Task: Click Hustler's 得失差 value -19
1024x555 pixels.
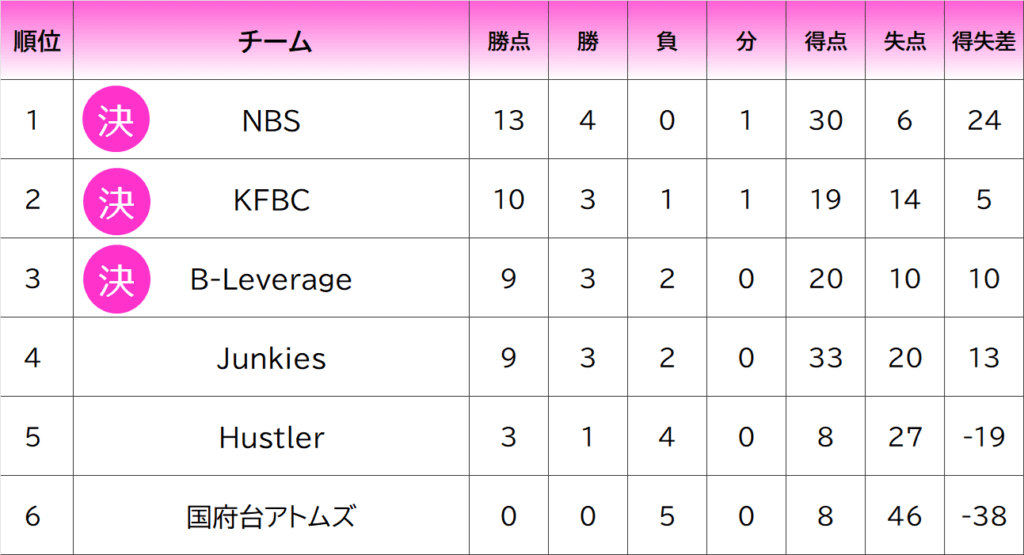Action: (984, 437)
